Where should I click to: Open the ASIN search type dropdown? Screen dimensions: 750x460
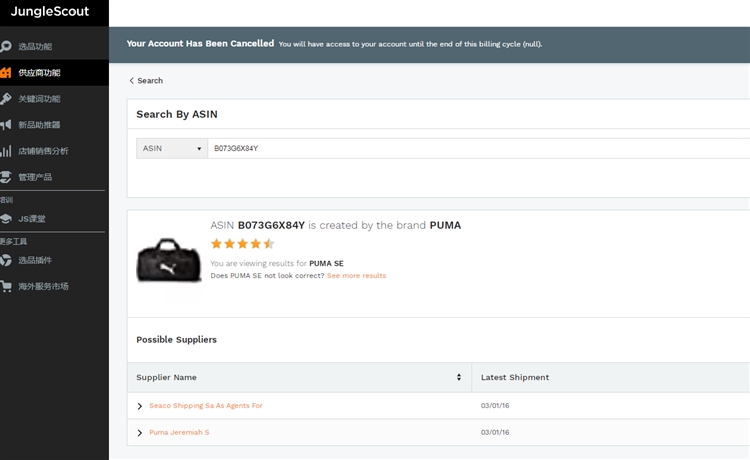click(172, 148)
